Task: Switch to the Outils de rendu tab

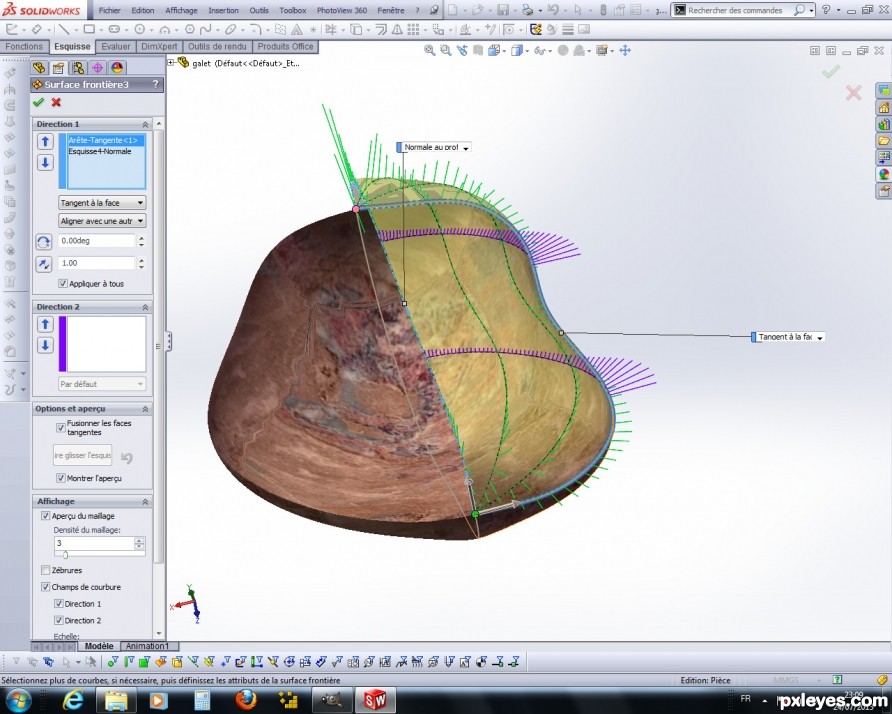Action: tap(217, 47)
